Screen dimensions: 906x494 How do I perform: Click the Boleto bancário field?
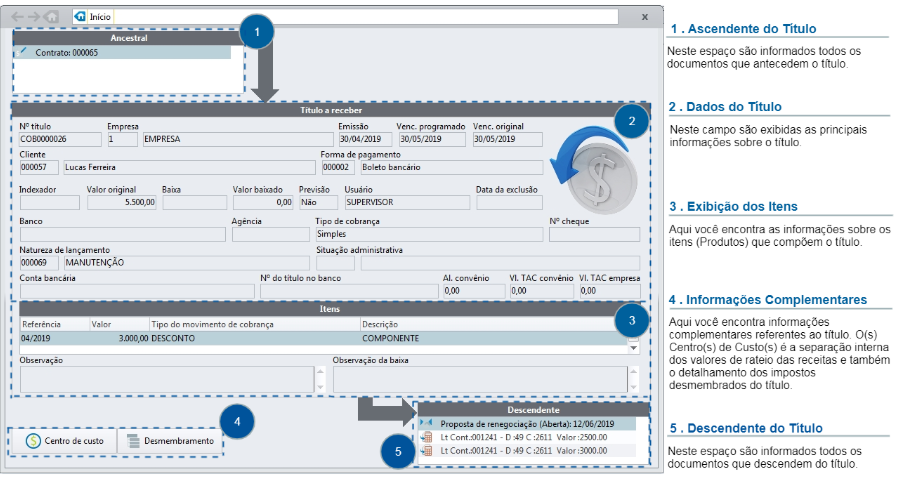(452, 168)
